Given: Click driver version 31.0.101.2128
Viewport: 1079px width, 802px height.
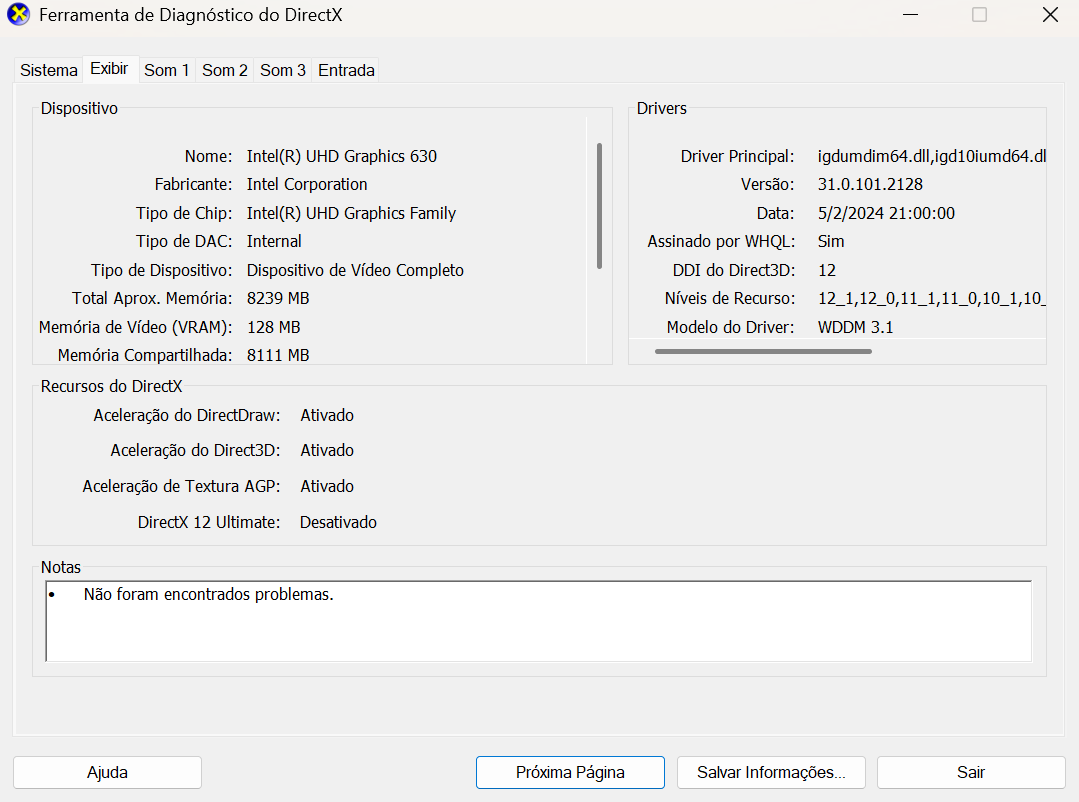Looking at the screenshot, I should pos(870,184).
